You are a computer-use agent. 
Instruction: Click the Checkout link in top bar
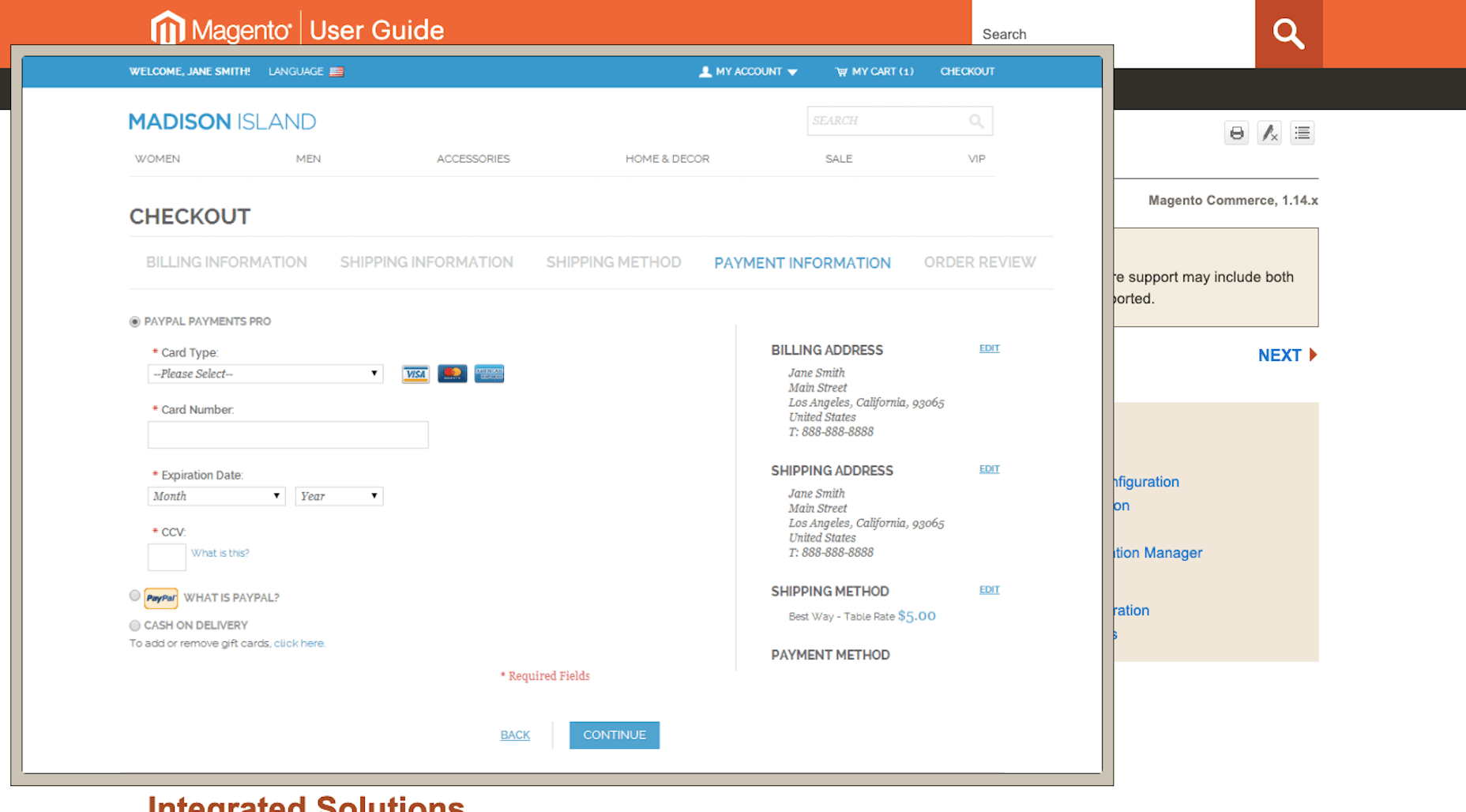pos(968,71)
